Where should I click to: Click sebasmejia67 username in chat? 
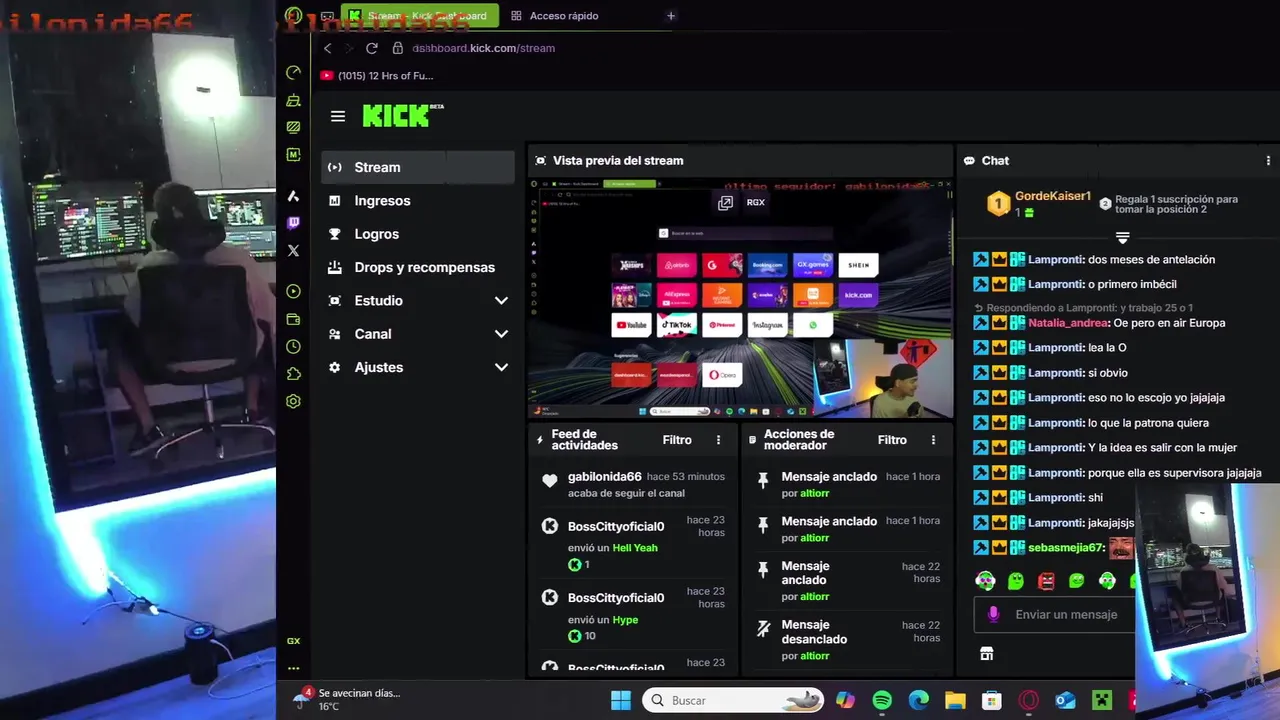coord(1065,548)
